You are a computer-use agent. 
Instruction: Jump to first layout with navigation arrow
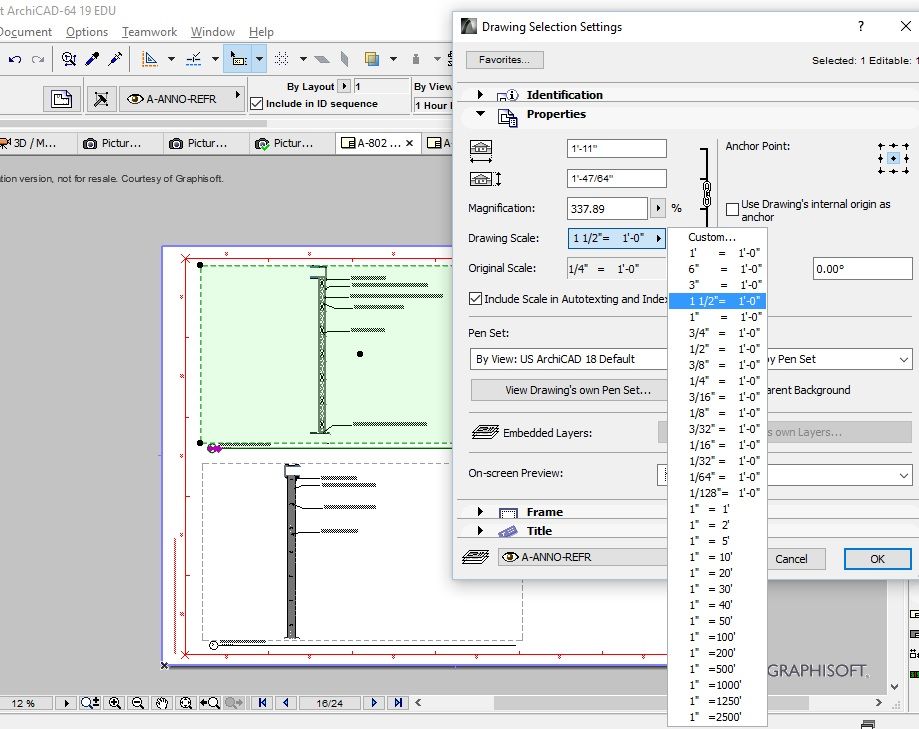tap(263, 703)
